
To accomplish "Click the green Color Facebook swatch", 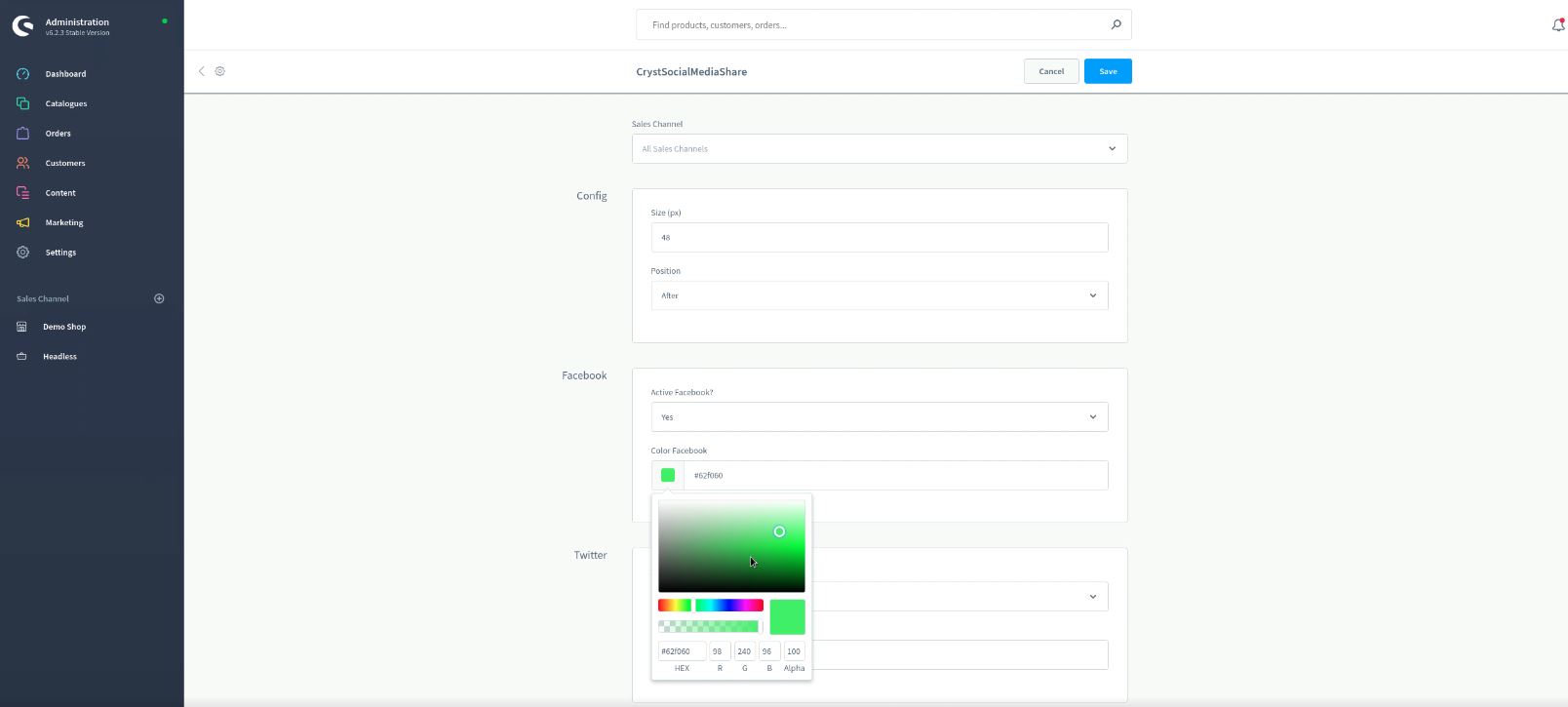I will pyautogui.click(x=668, y=476).
